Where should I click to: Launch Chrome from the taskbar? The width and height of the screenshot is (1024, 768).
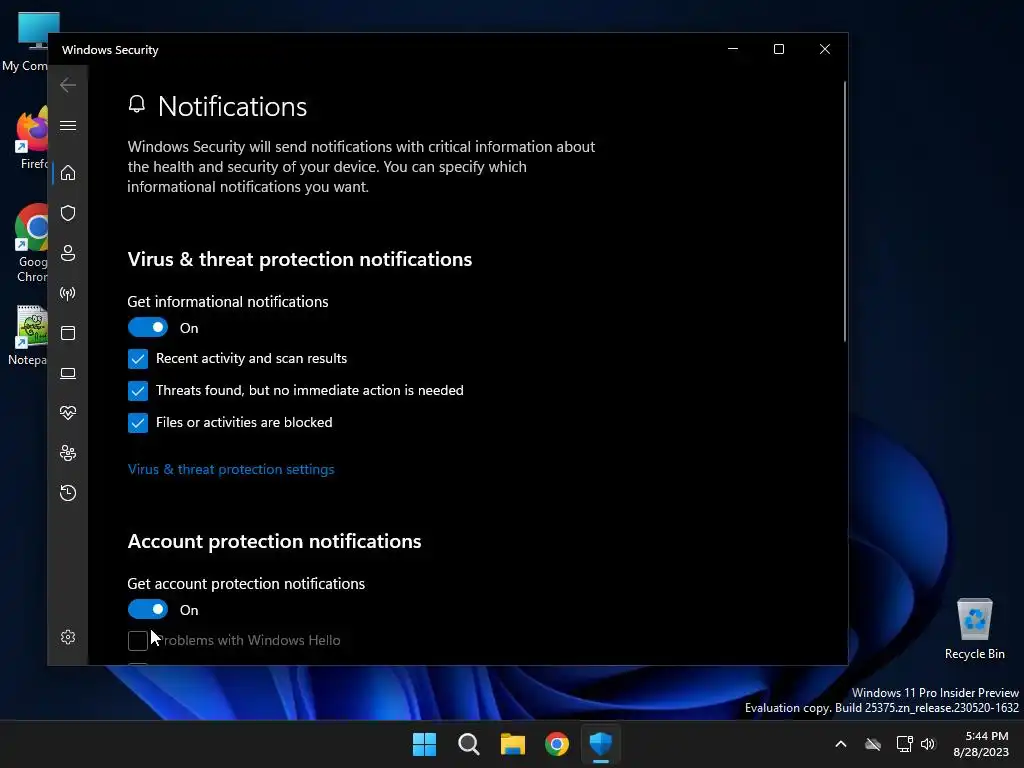(x=557, y=744)
